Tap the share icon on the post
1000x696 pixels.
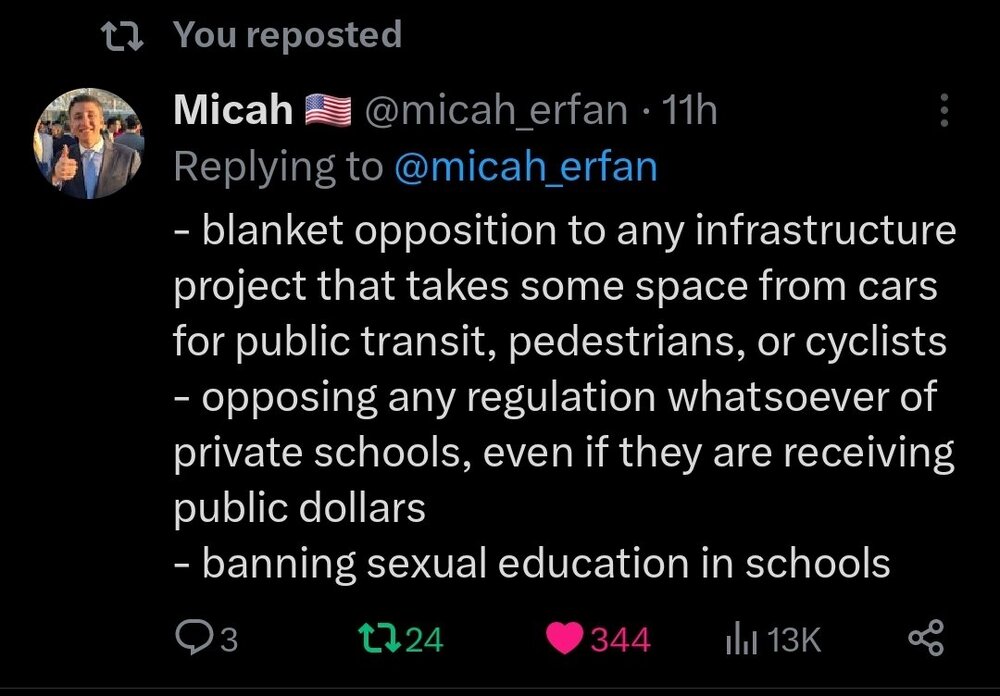[x=924, y=637]
